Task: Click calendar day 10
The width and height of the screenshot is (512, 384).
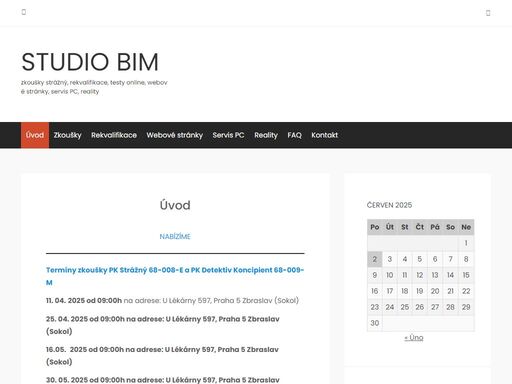Action: 390,275
